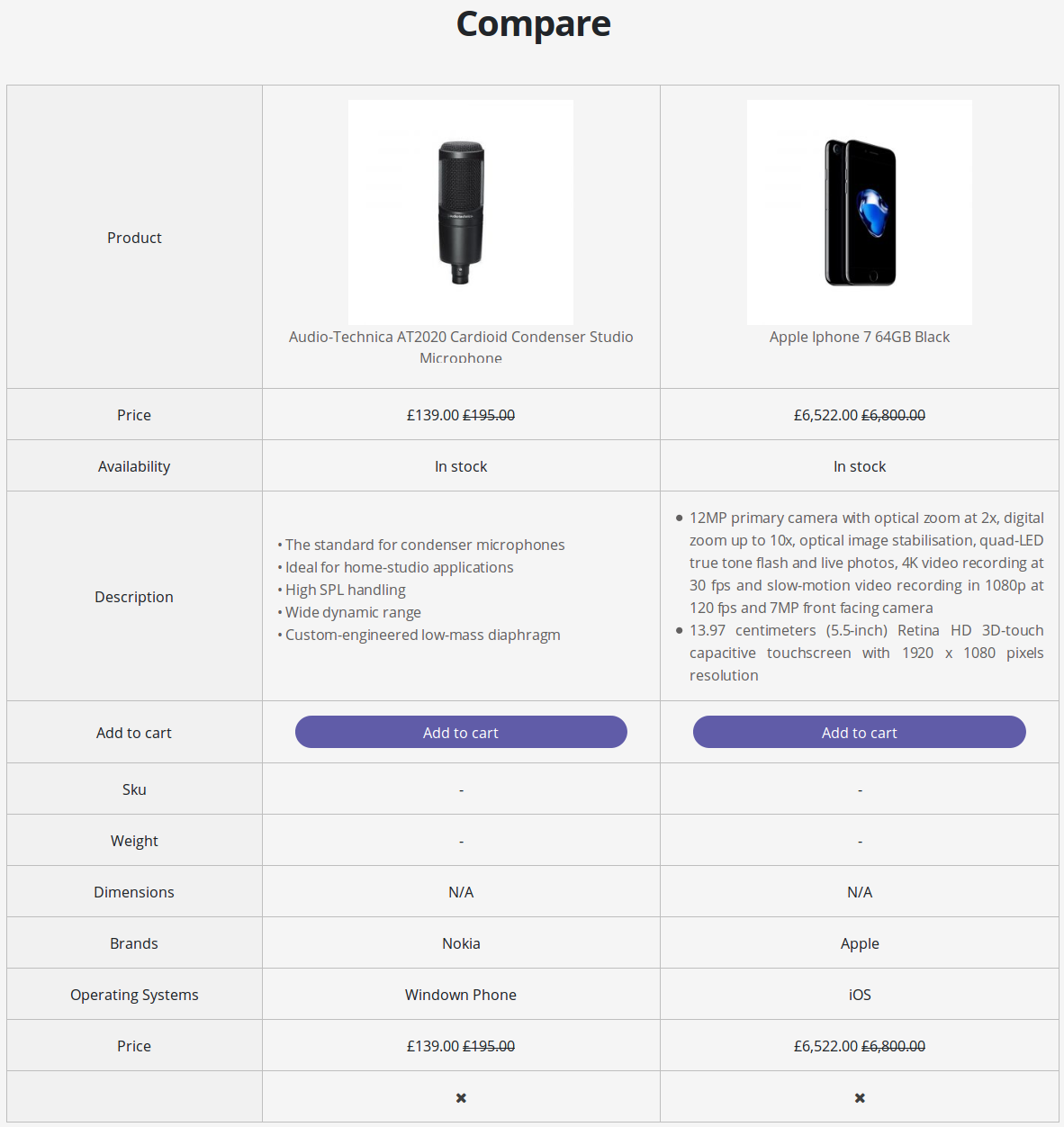1064x1127 pixels.
Task: Remove Apple iPhone 7 from comparison
Action: tap(860, 1097)
